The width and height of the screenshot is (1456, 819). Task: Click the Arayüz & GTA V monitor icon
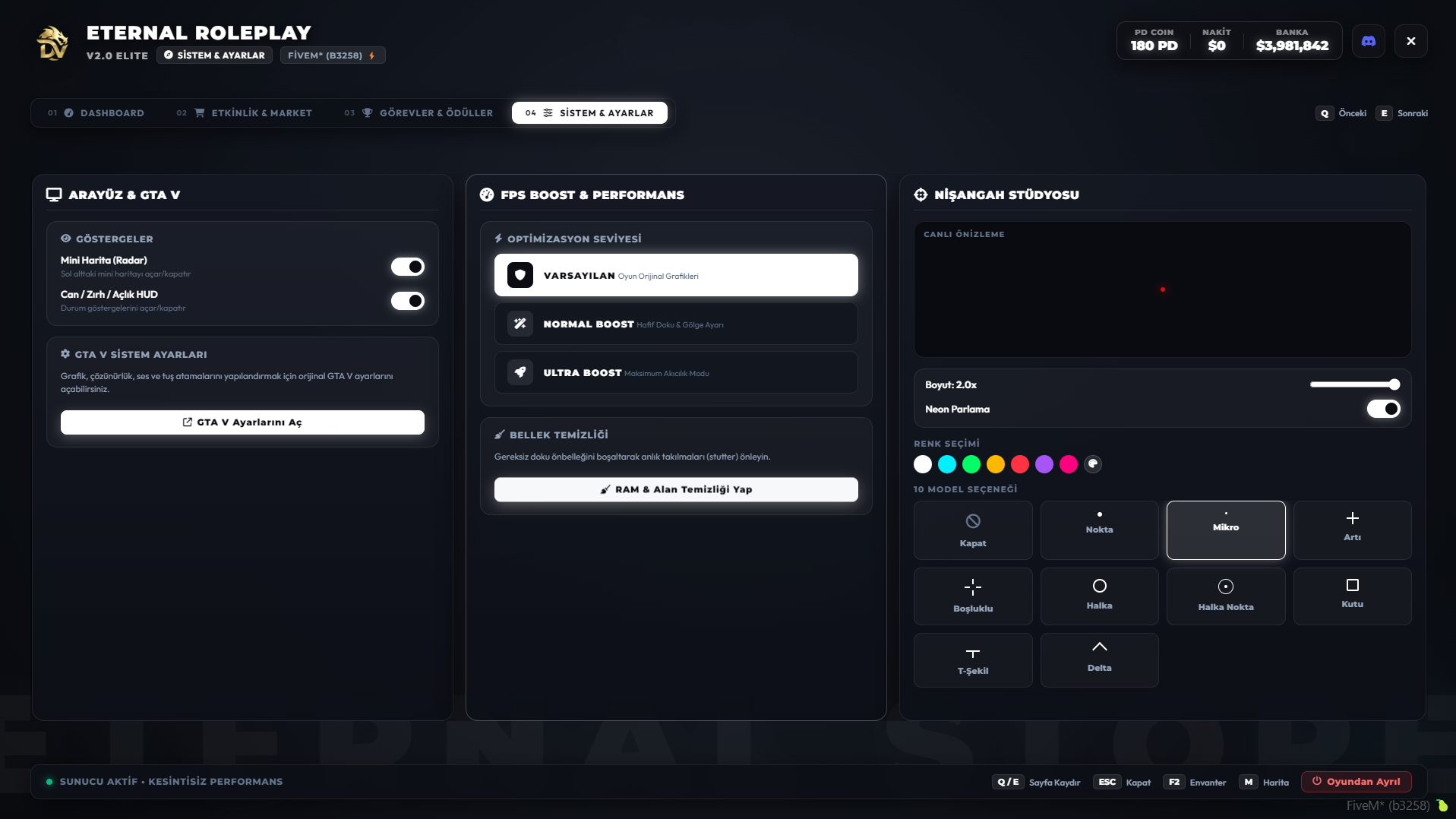53,194
